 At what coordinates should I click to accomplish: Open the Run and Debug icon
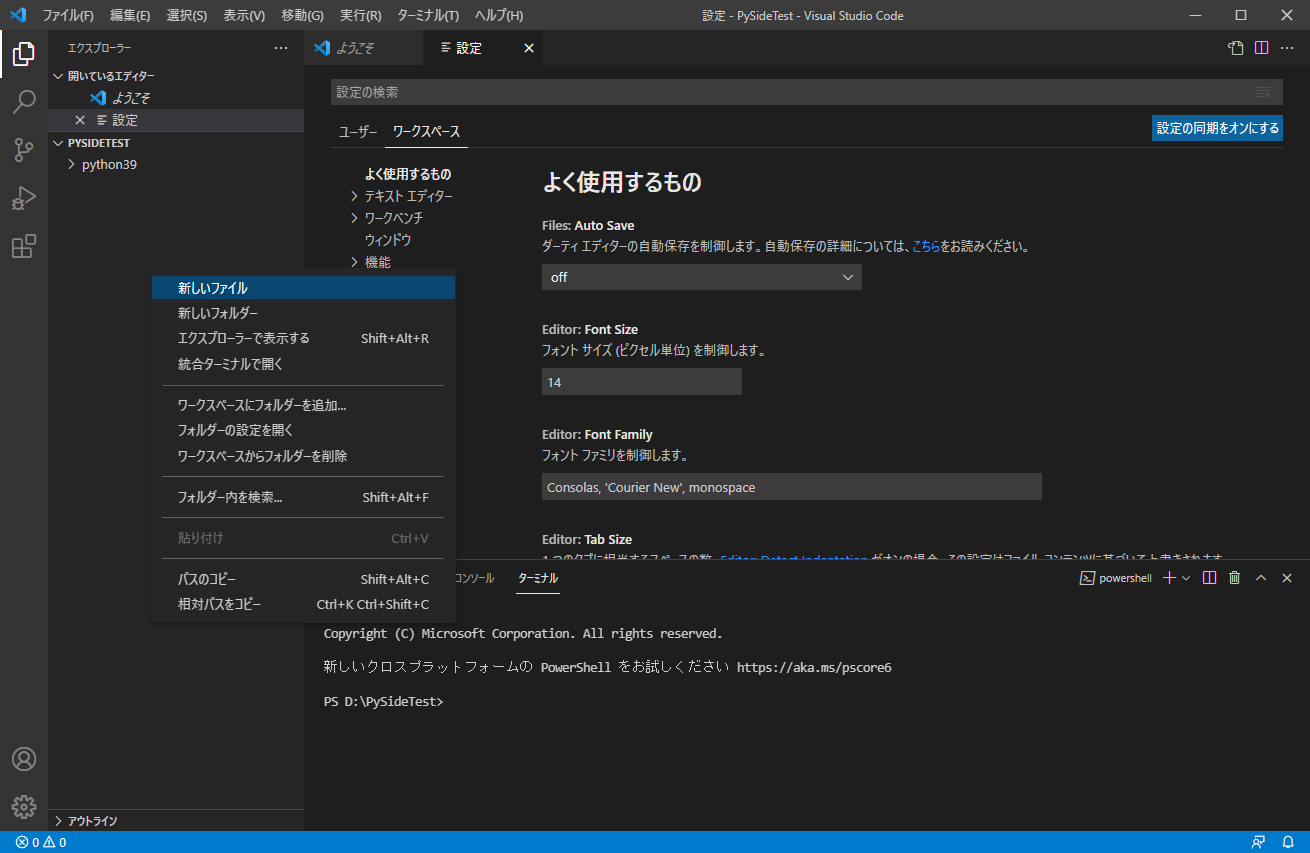tap(24, 198)
